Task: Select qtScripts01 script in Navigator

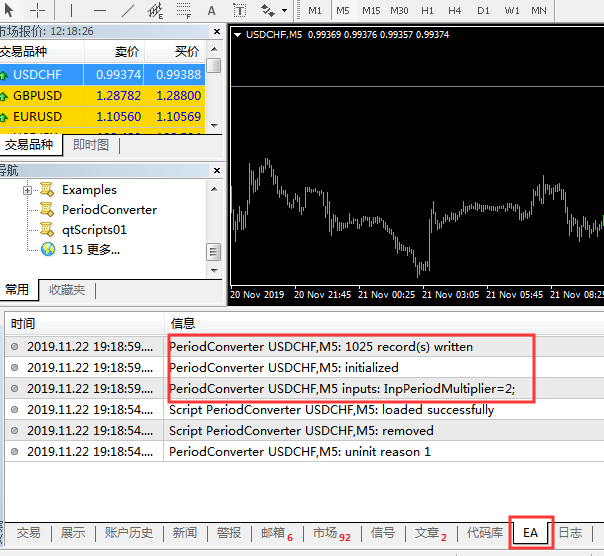Action: 94,230
